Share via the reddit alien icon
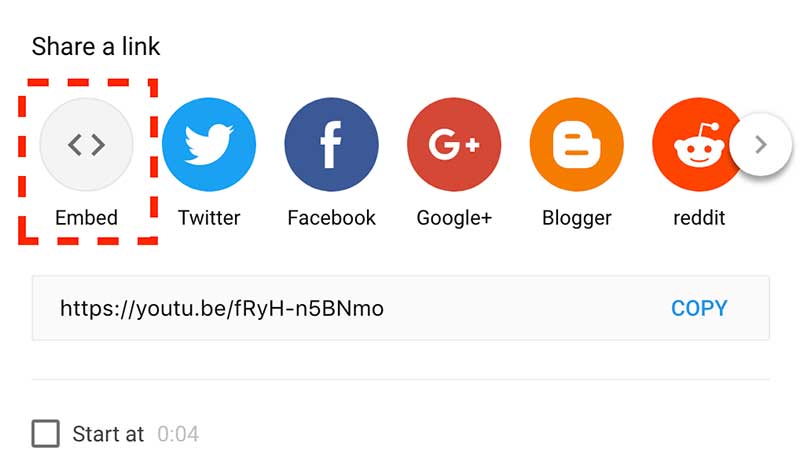Viewport: 800px width, 476px height. point(696,145)
